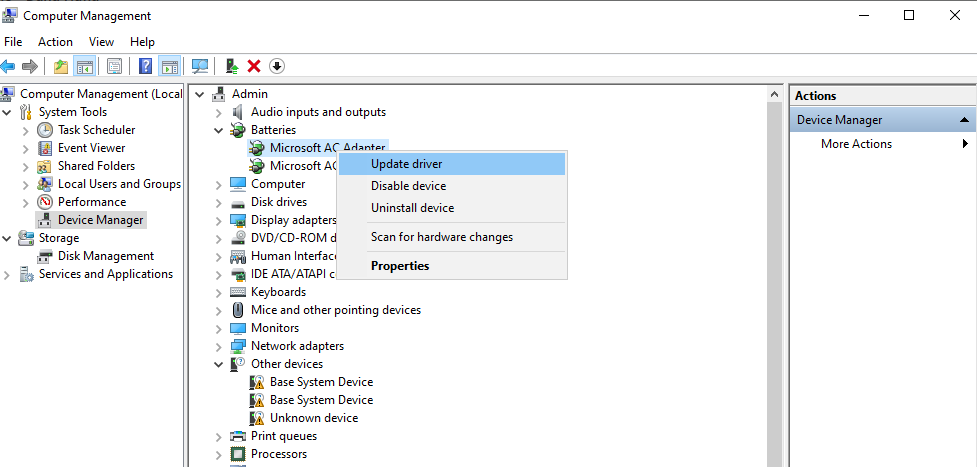The height and width of the screenshot is (467, 977).
Task: Click the red X Uninstall device icon
Action: pos(254,66)
